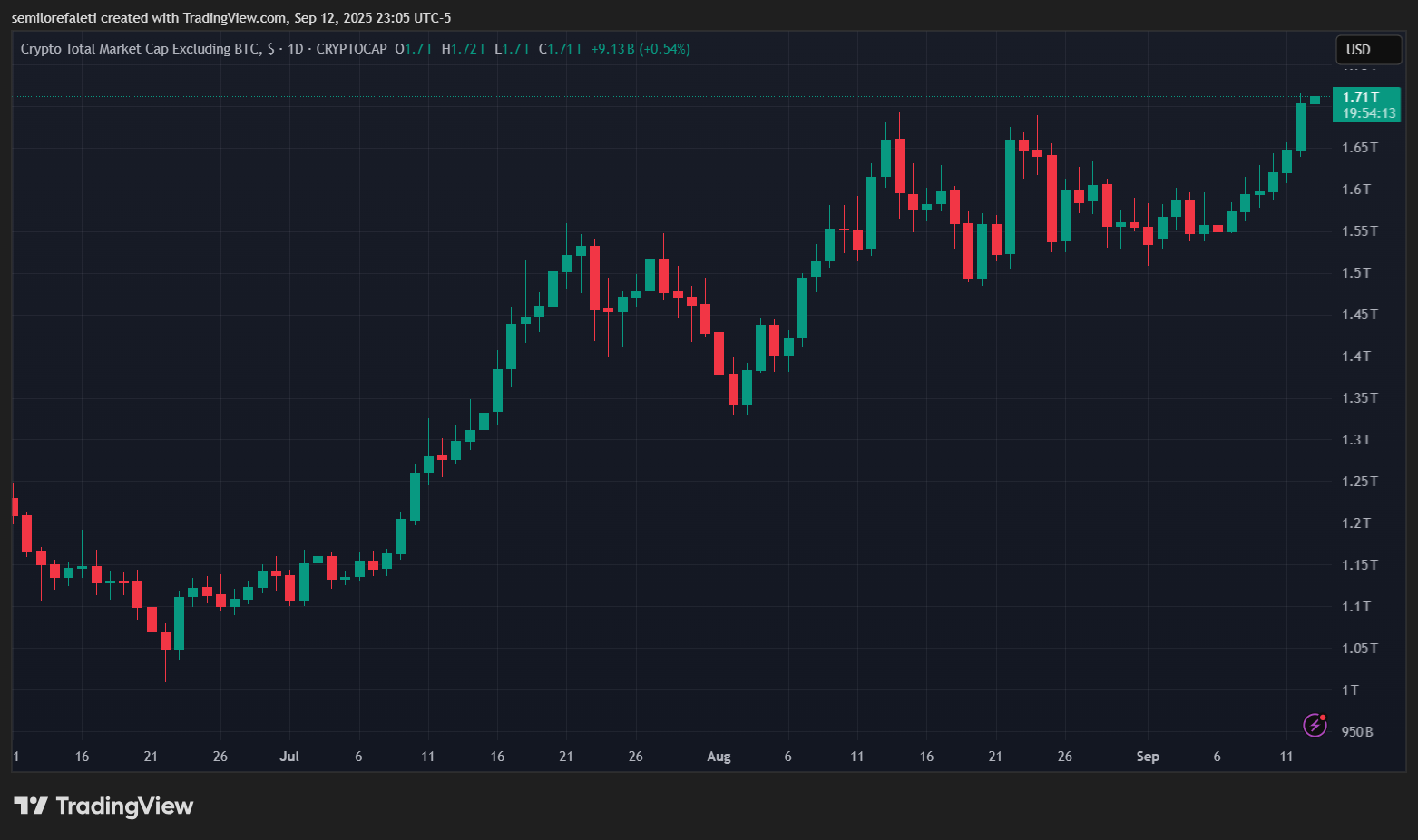The height and width of the screenshot is (840, 1418).
Task: Click the 'Sep' label on time axis
Action: (x=1148, y=756)
